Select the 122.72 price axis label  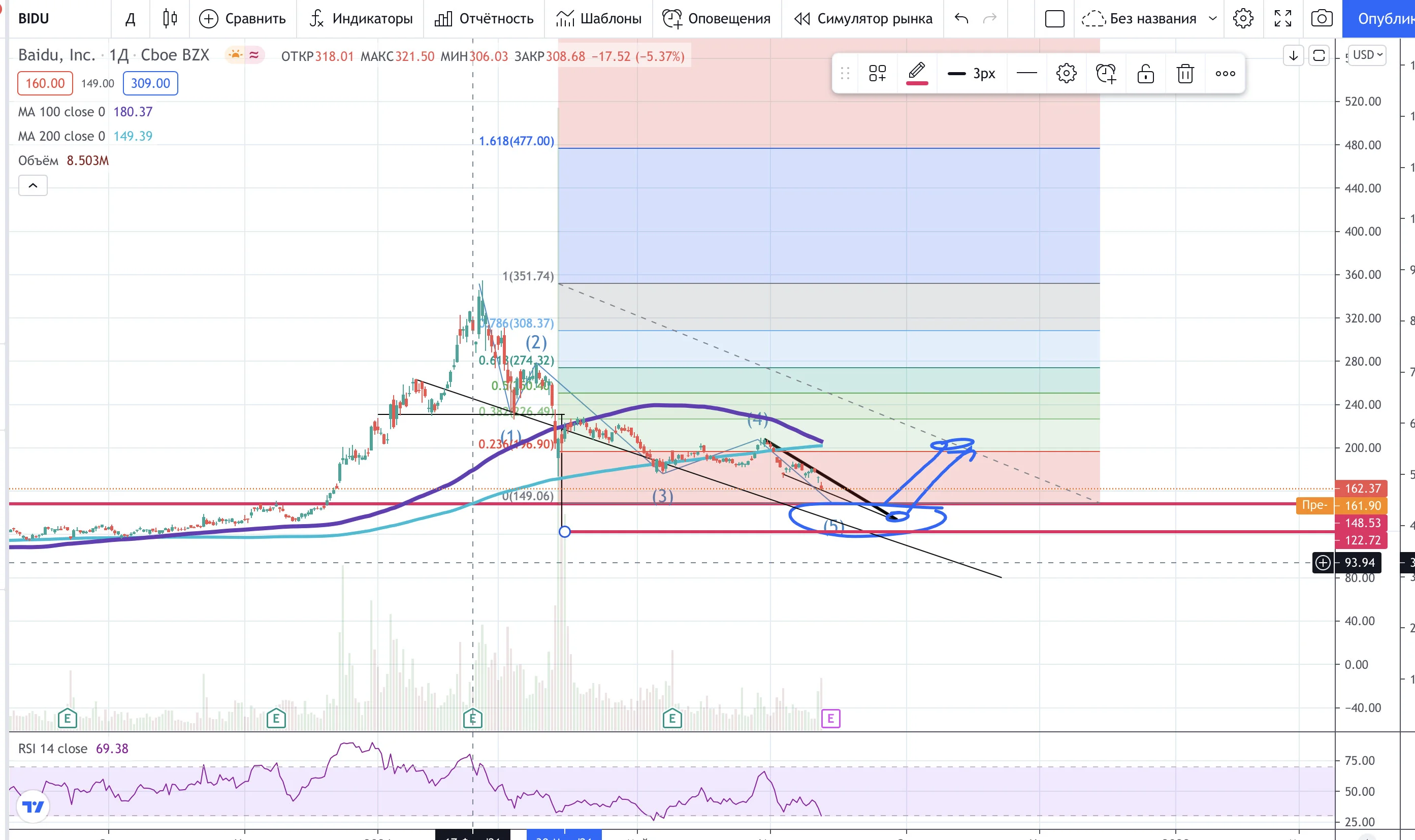tap(1362, 540)
